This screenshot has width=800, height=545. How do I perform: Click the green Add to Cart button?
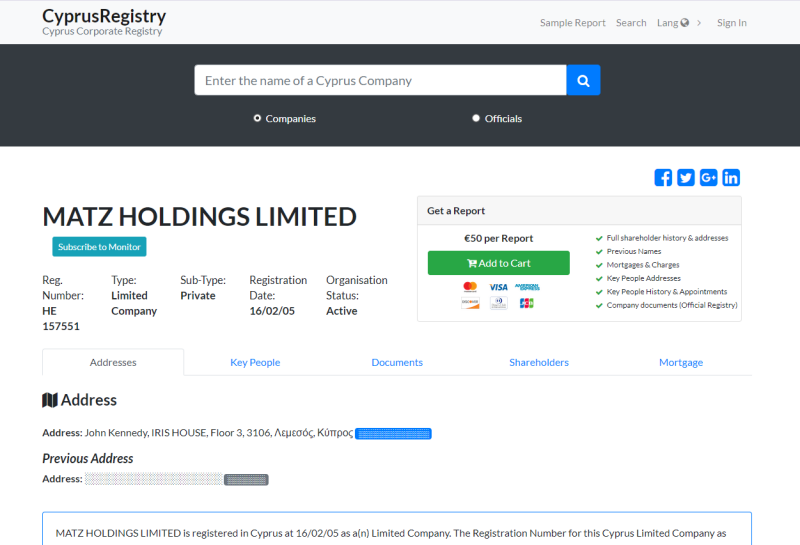coord(498,263)
